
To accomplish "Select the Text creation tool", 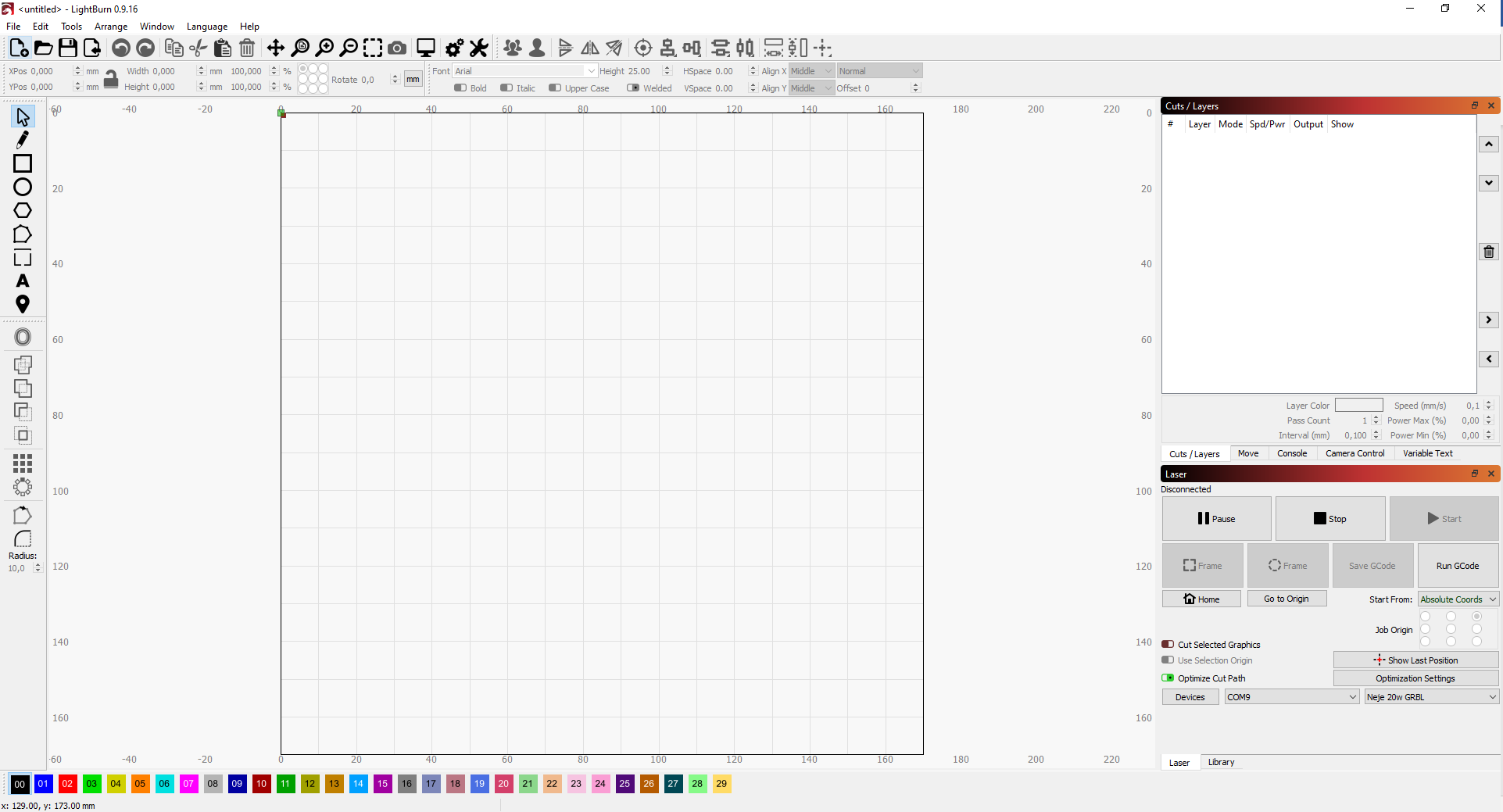I will (23, 281).
